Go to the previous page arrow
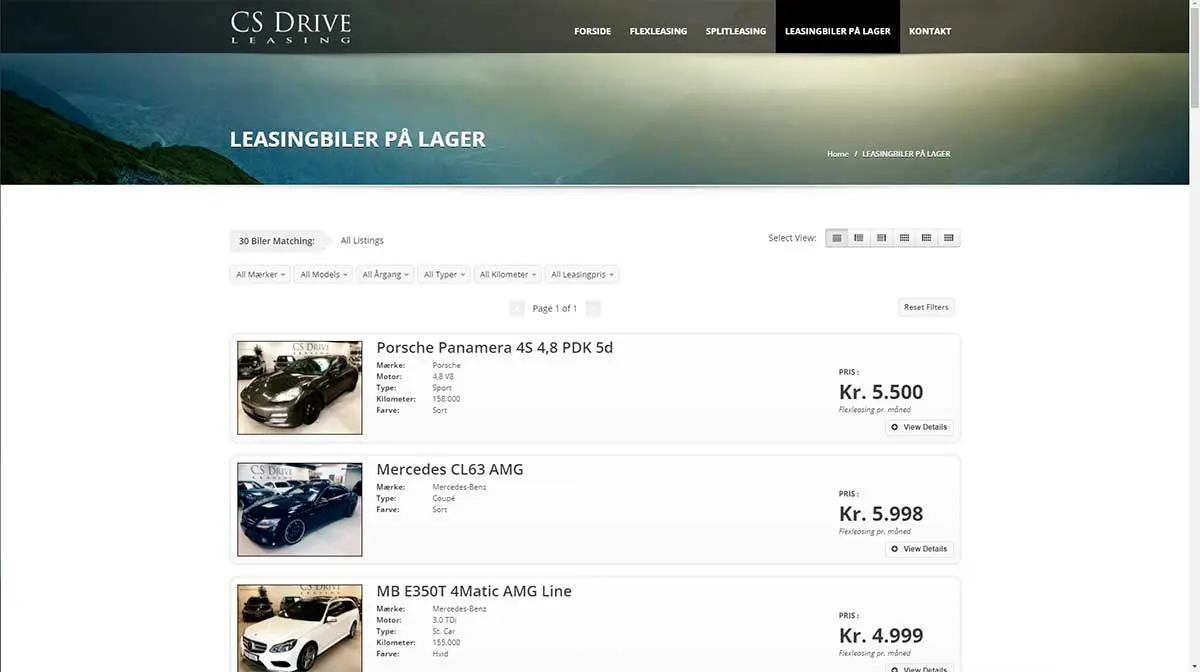 517,309
